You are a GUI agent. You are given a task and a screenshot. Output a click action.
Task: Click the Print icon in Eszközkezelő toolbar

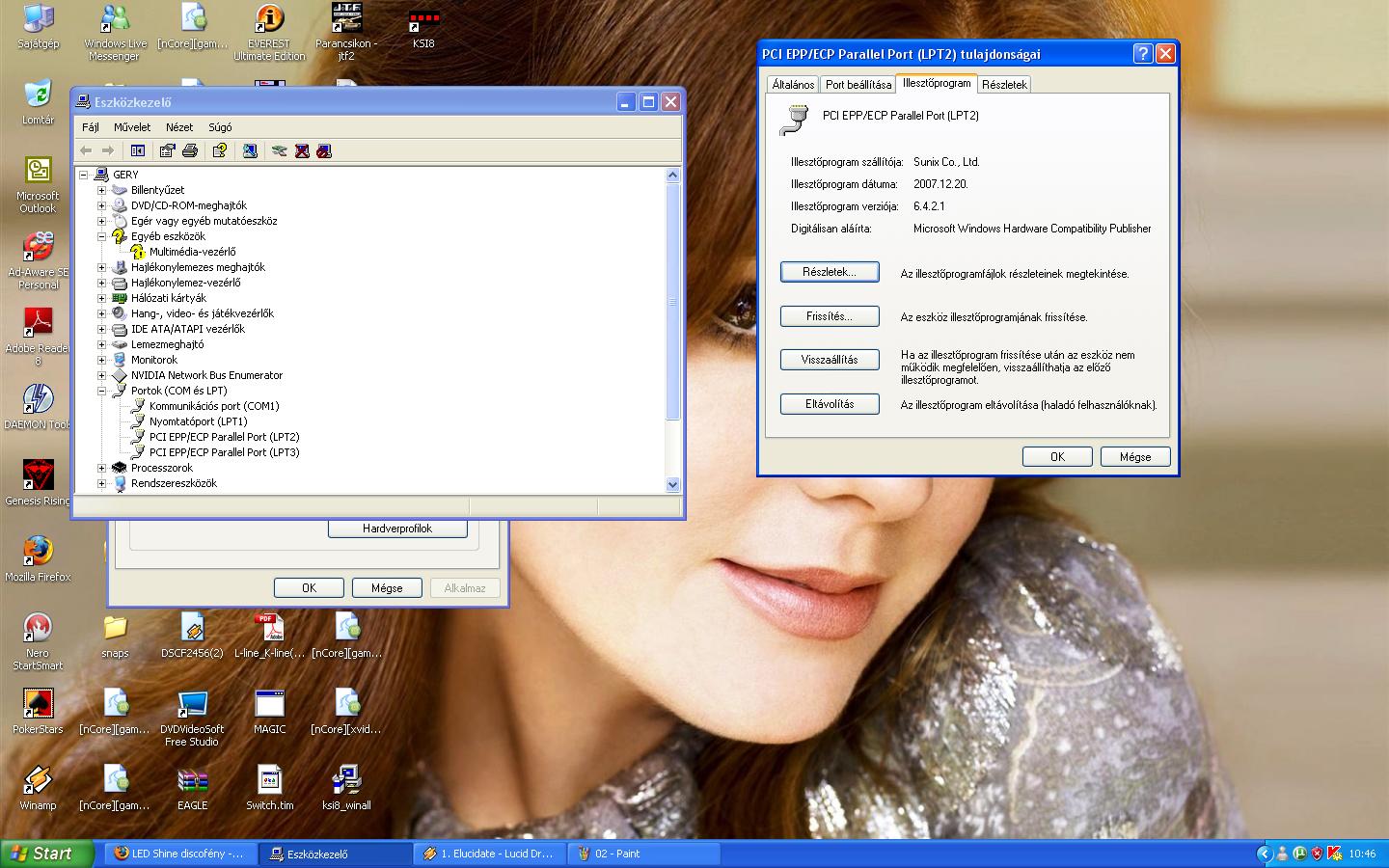[190, 150]
